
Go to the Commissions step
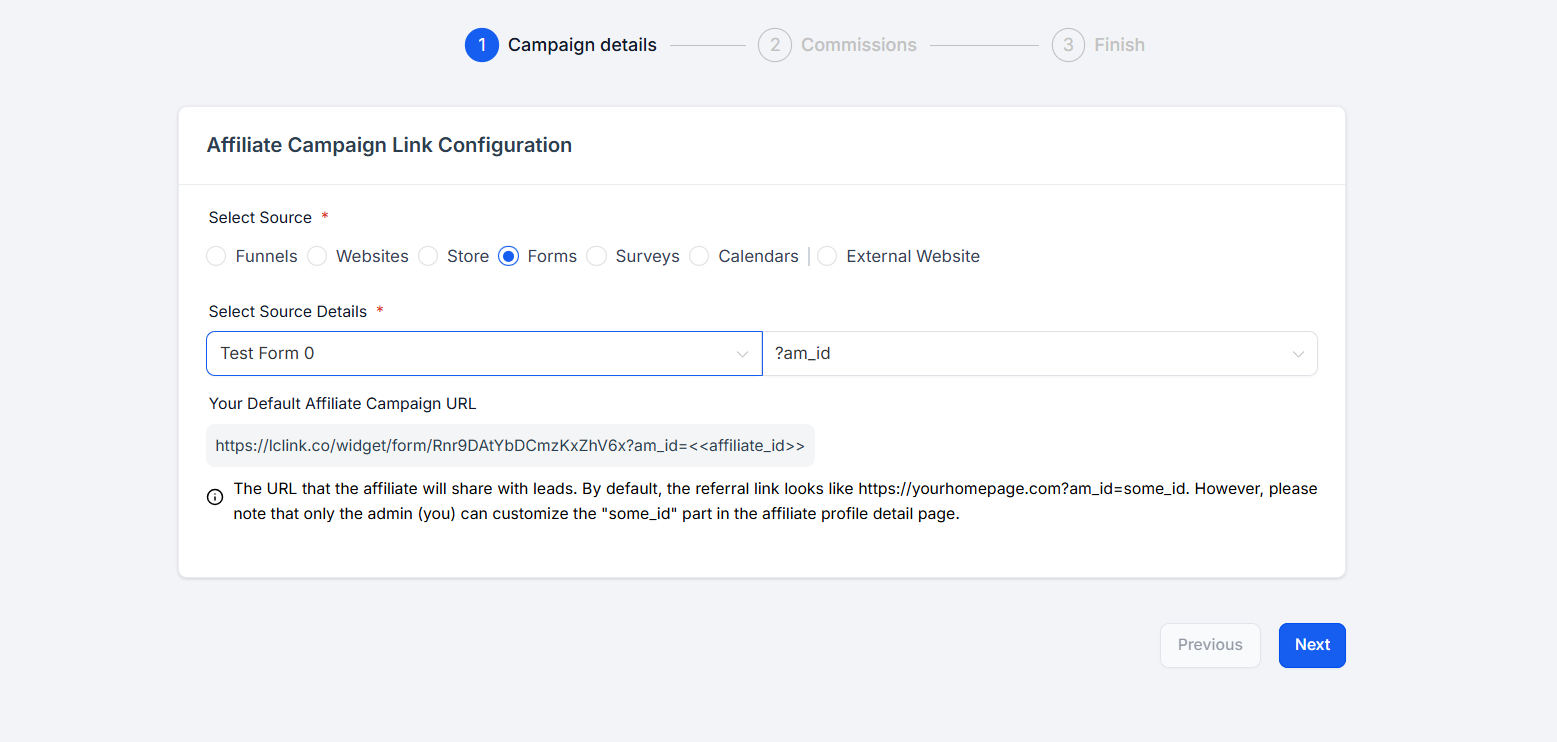[858, 45]
